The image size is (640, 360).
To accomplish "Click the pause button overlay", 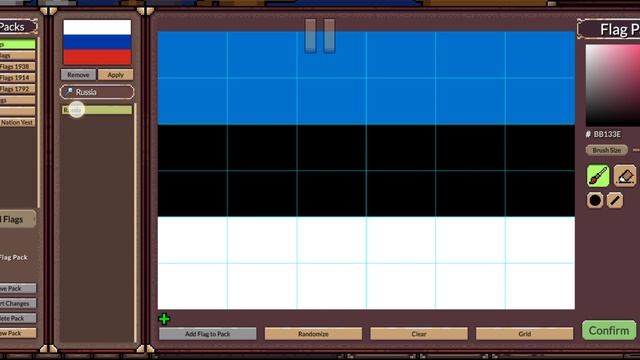I will pos(320,36).
